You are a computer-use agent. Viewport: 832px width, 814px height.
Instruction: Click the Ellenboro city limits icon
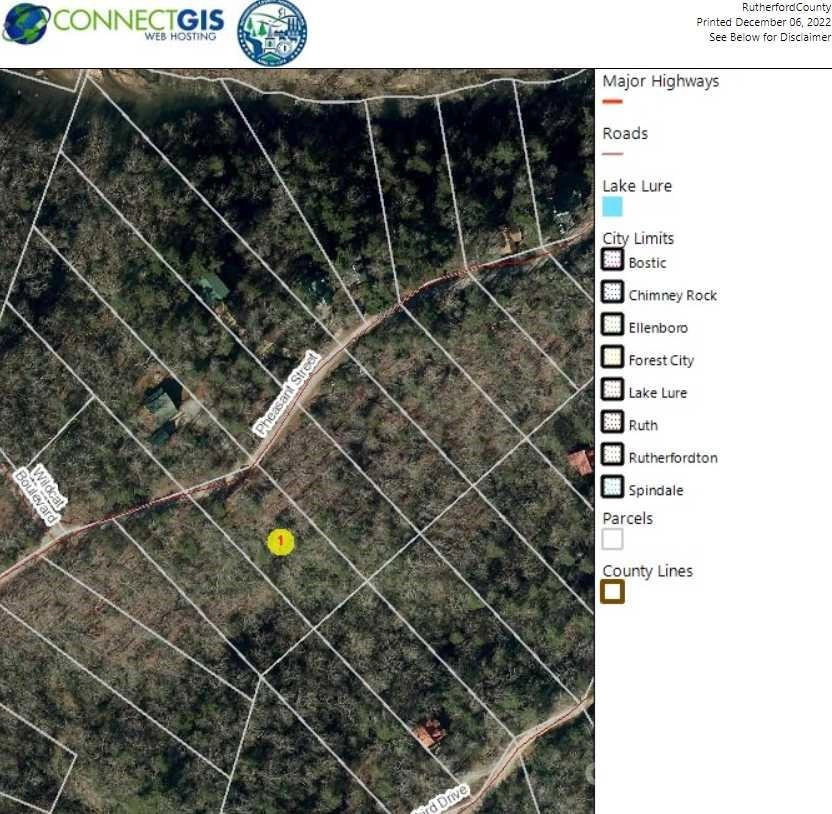click(x=612, y=325)
